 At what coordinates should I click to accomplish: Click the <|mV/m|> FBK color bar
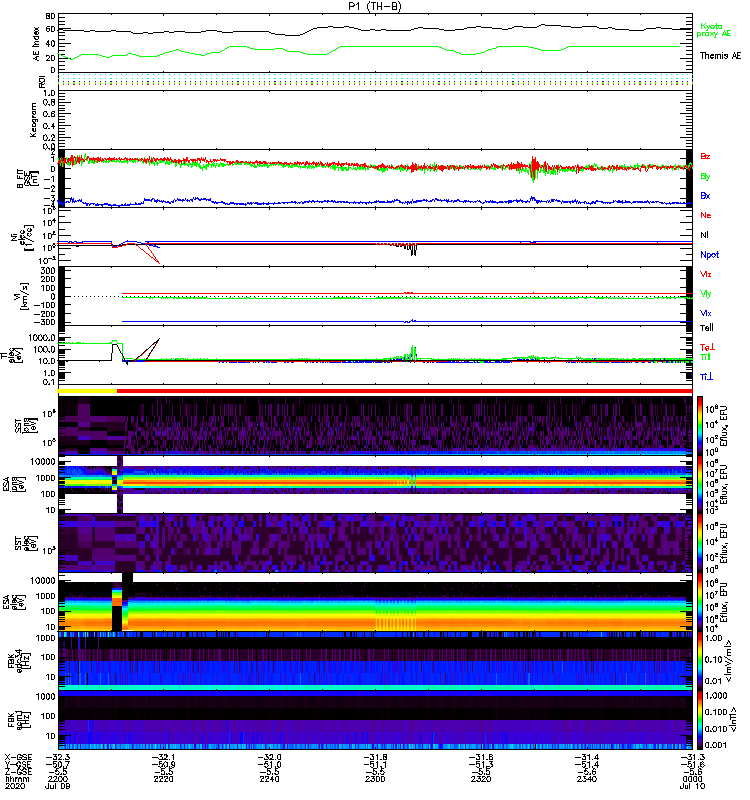pos(700,661)
